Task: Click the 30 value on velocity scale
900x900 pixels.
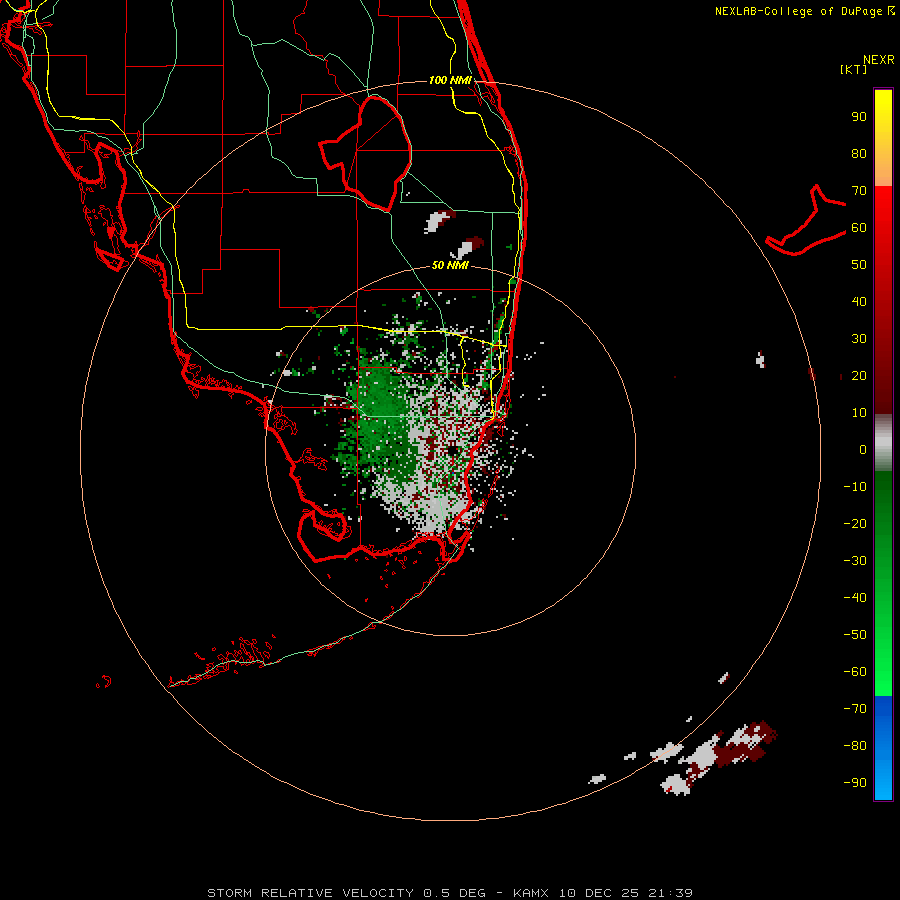Action: pos(859,339)
